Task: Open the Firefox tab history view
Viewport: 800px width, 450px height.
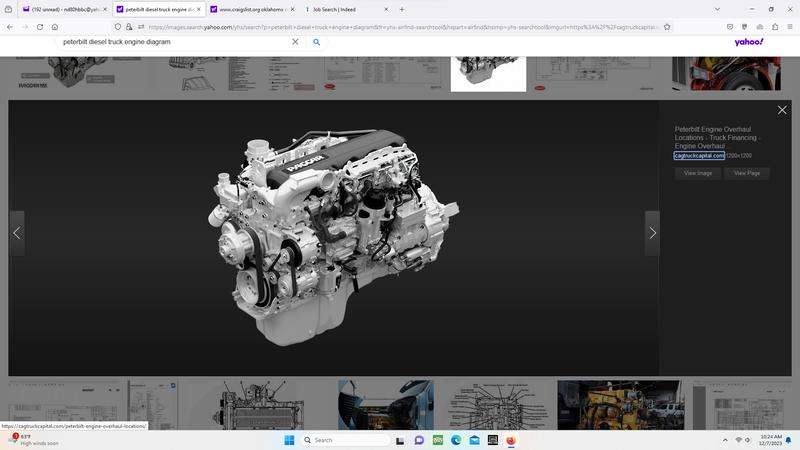Action: pos(8,9)
